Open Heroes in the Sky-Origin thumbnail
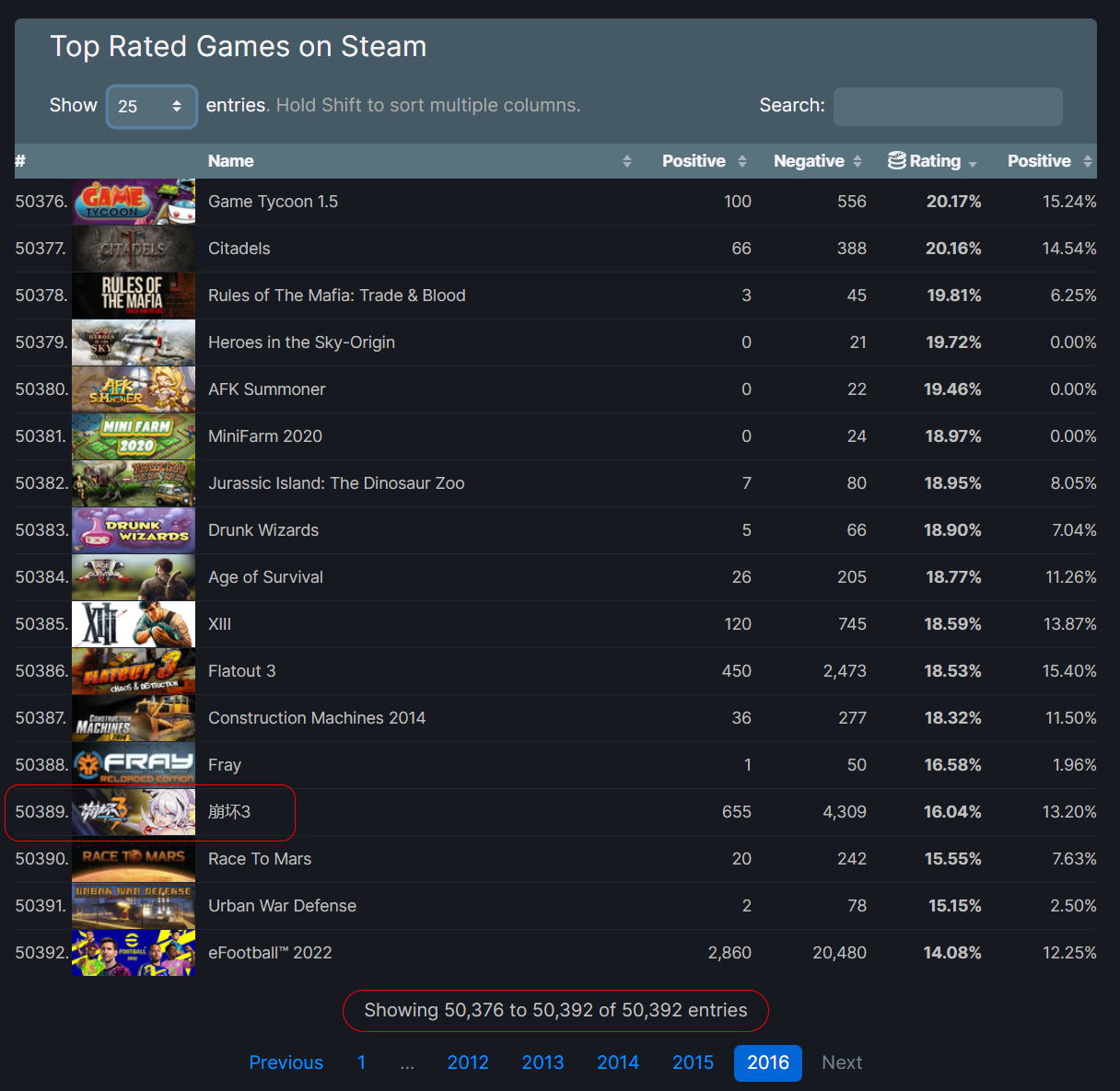The width and height of the screenshot is (1120, 1091). (x=134, y=342)
